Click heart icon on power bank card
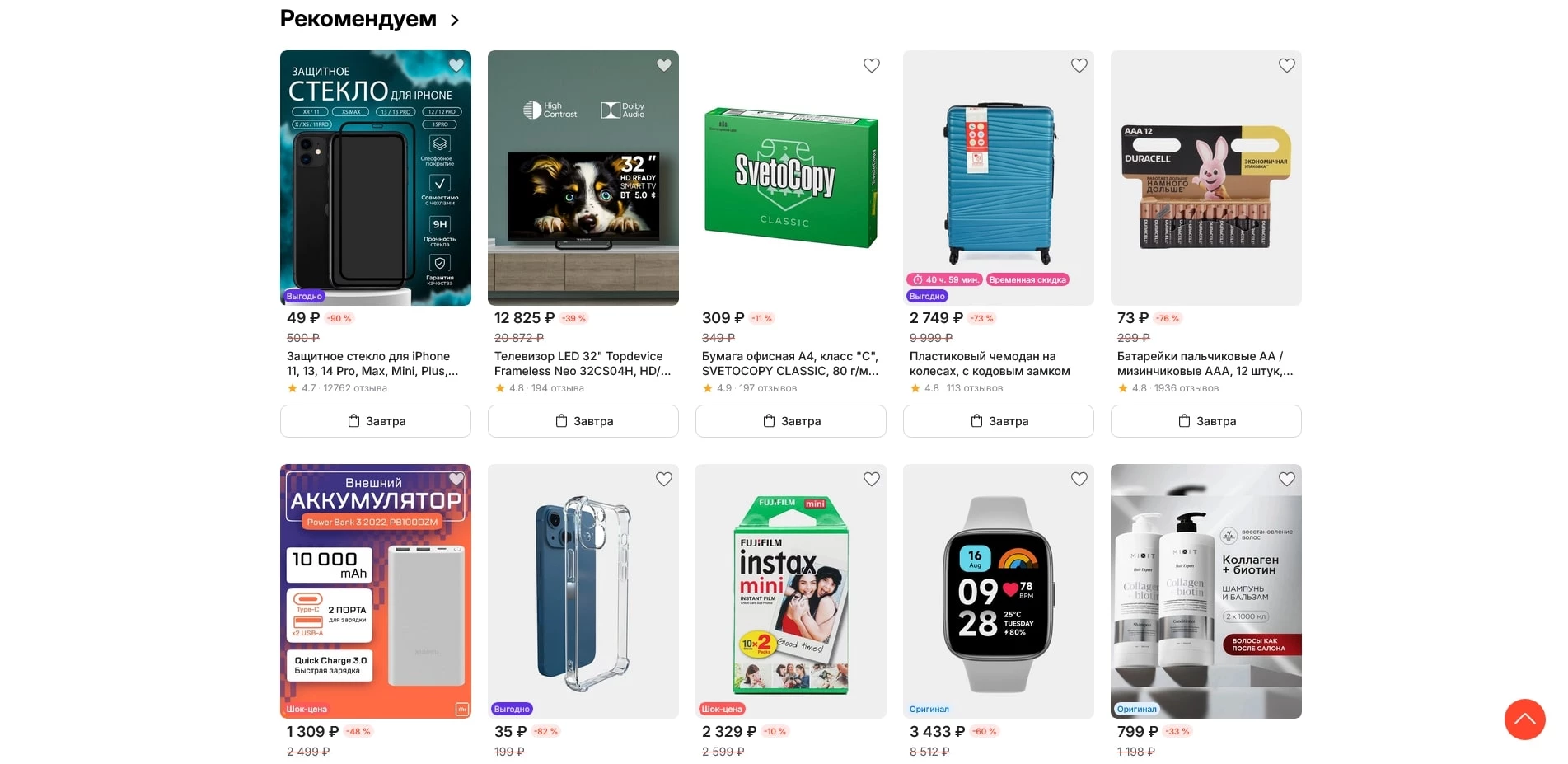1568x764 pixels. [x=456, y=479]
